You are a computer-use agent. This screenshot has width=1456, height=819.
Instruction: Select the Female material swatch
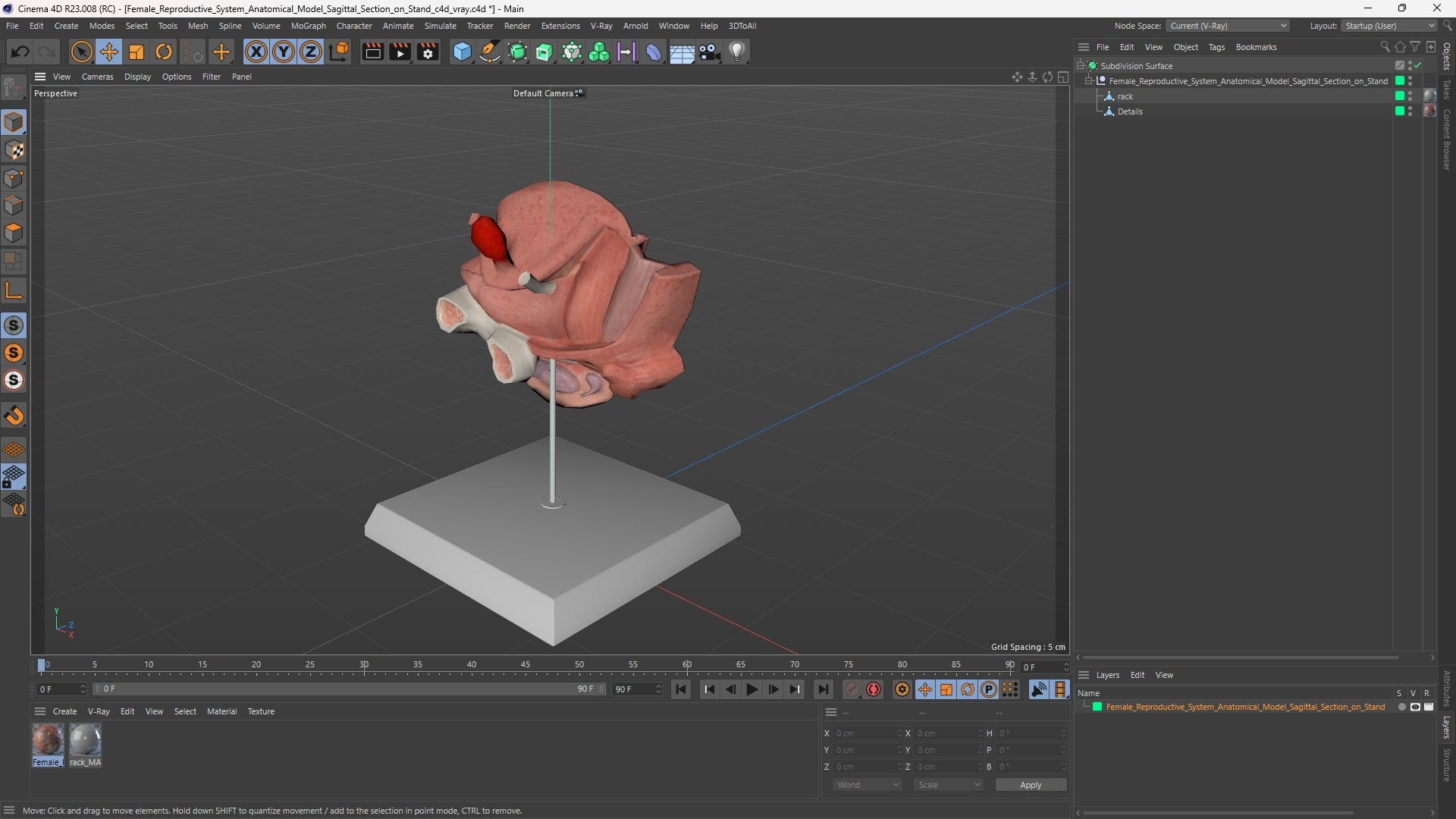click(48, 745)
